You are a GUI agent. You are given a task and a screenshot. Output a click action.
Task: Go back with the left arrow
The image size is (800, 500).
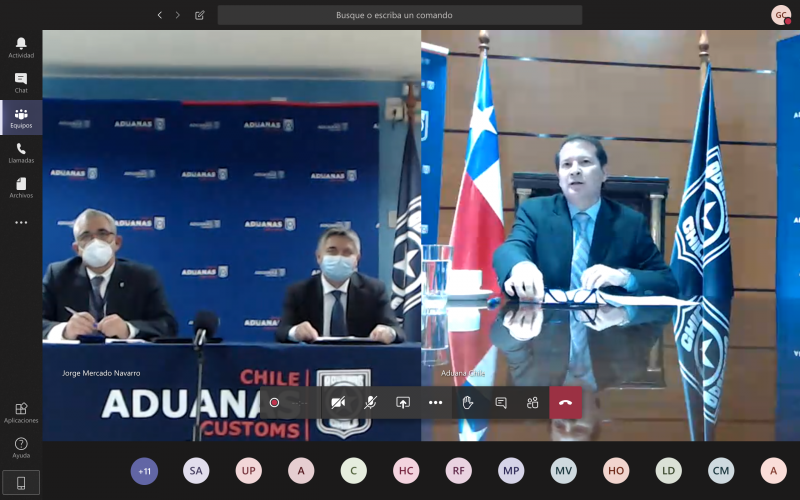(160, 15)
